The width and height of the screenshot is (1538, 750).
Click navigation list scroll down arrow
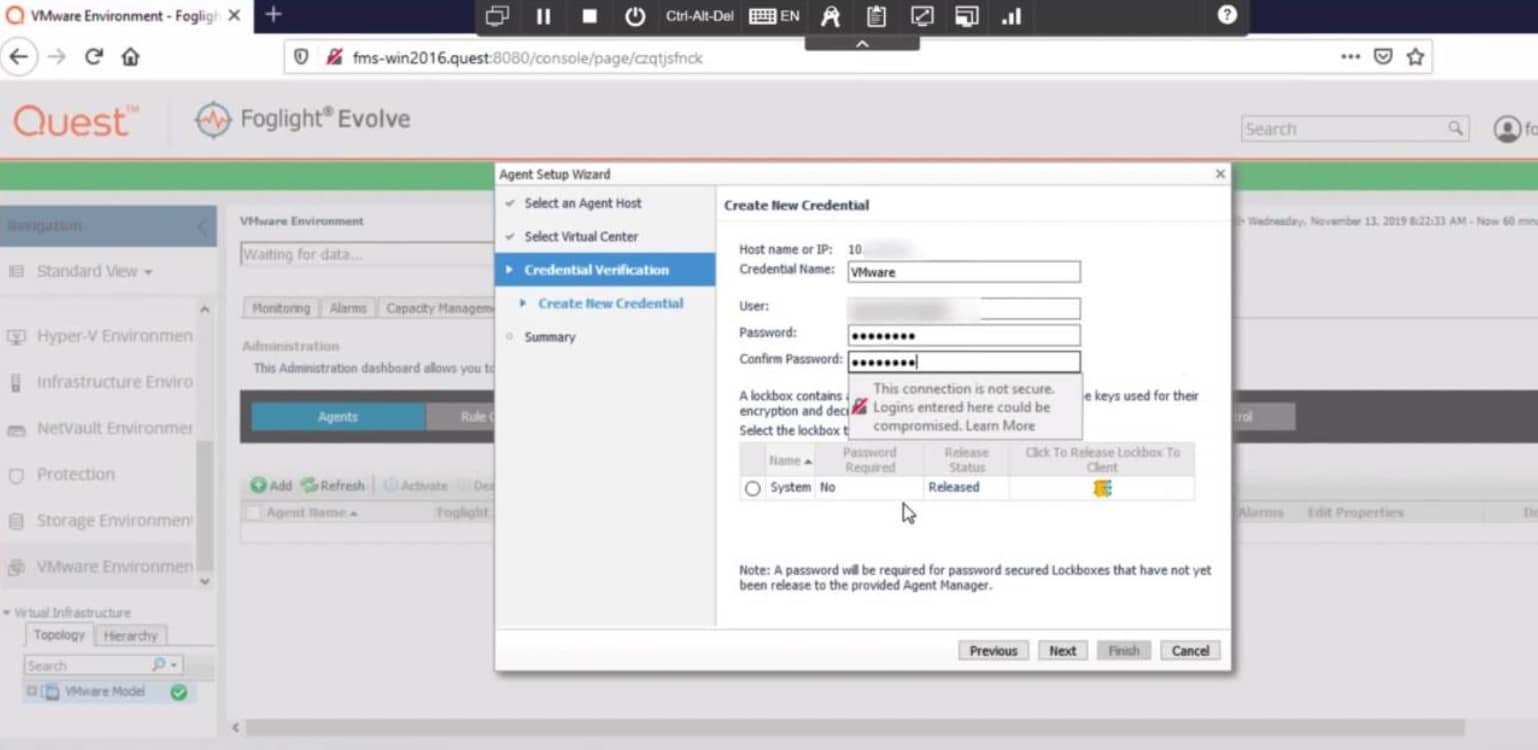point(205,581)
